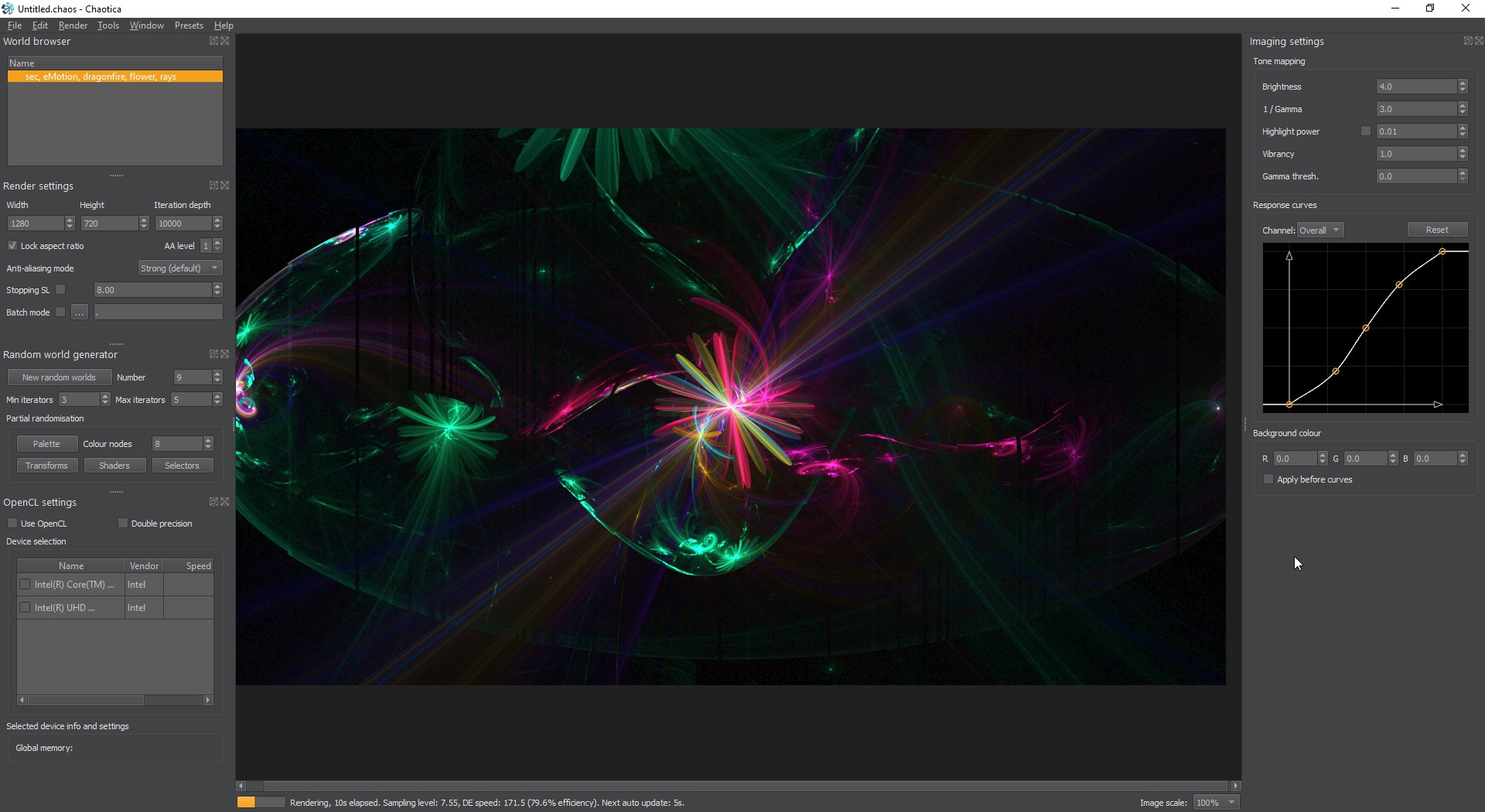This screenshot has width=1485, height=812.
Task: Toggle Lock aspect ratio checkbox
Action: point(12,246)
